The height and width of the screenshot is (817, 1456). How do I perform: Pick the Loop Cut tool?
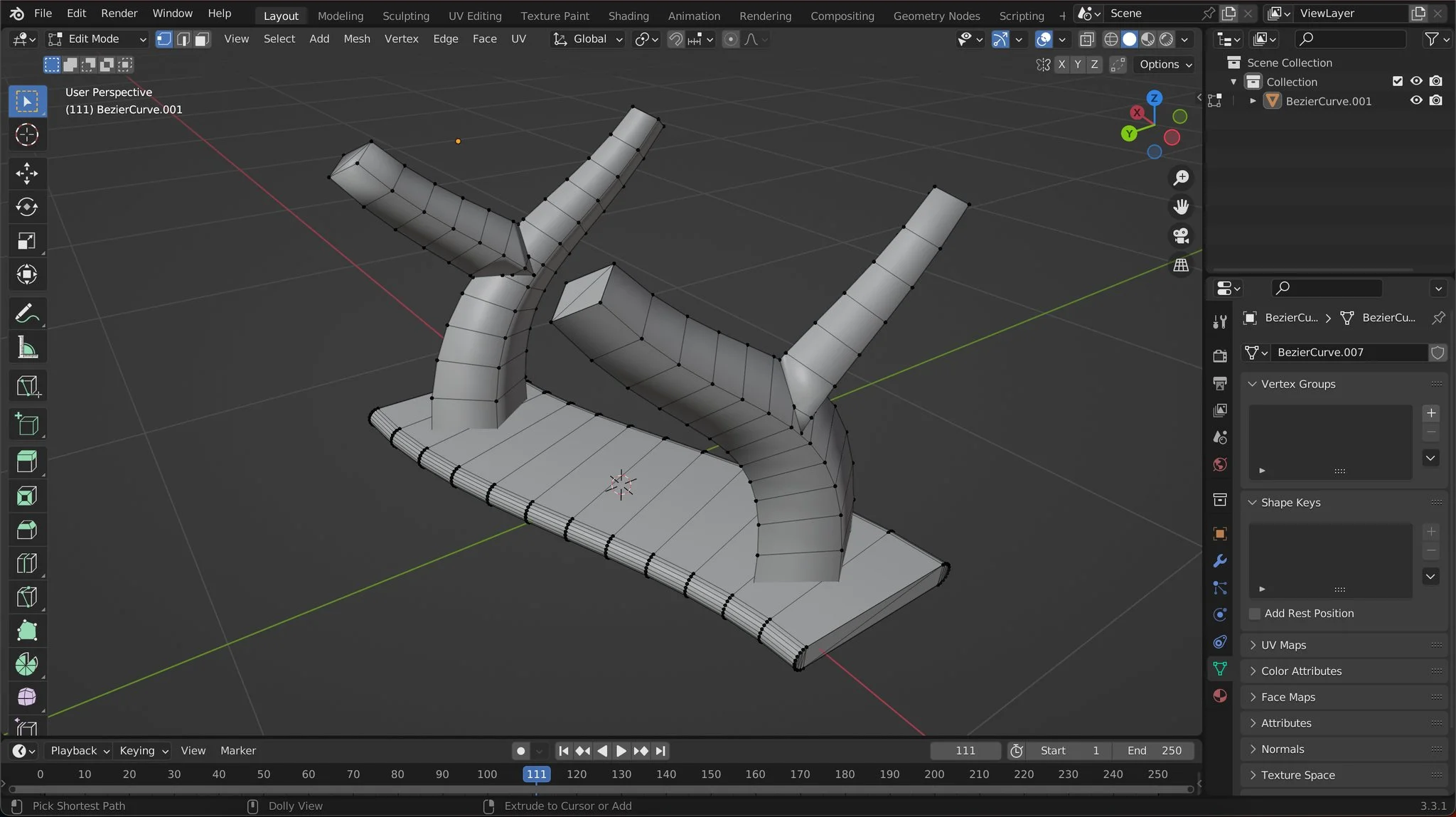coord(27,563)
